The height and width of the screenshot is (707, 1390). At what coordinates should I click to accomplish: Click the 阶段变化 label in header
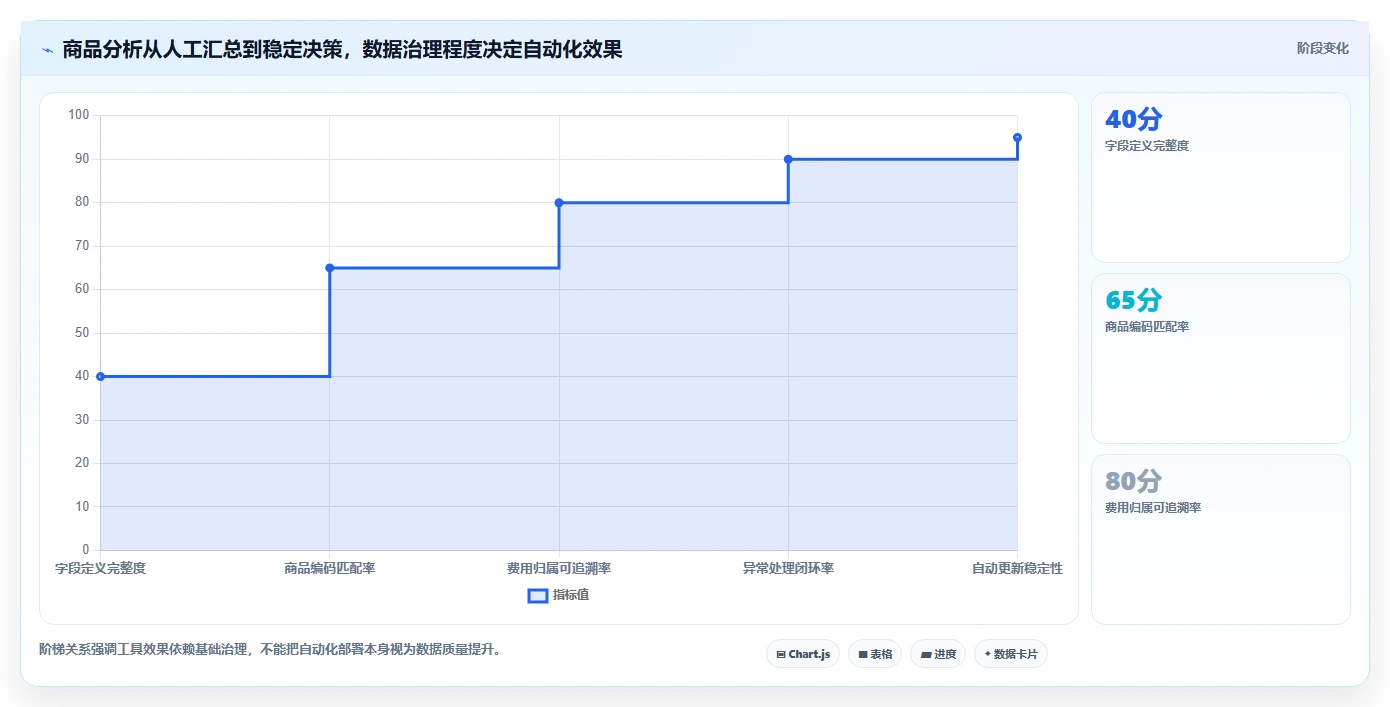coord(1322,48)
